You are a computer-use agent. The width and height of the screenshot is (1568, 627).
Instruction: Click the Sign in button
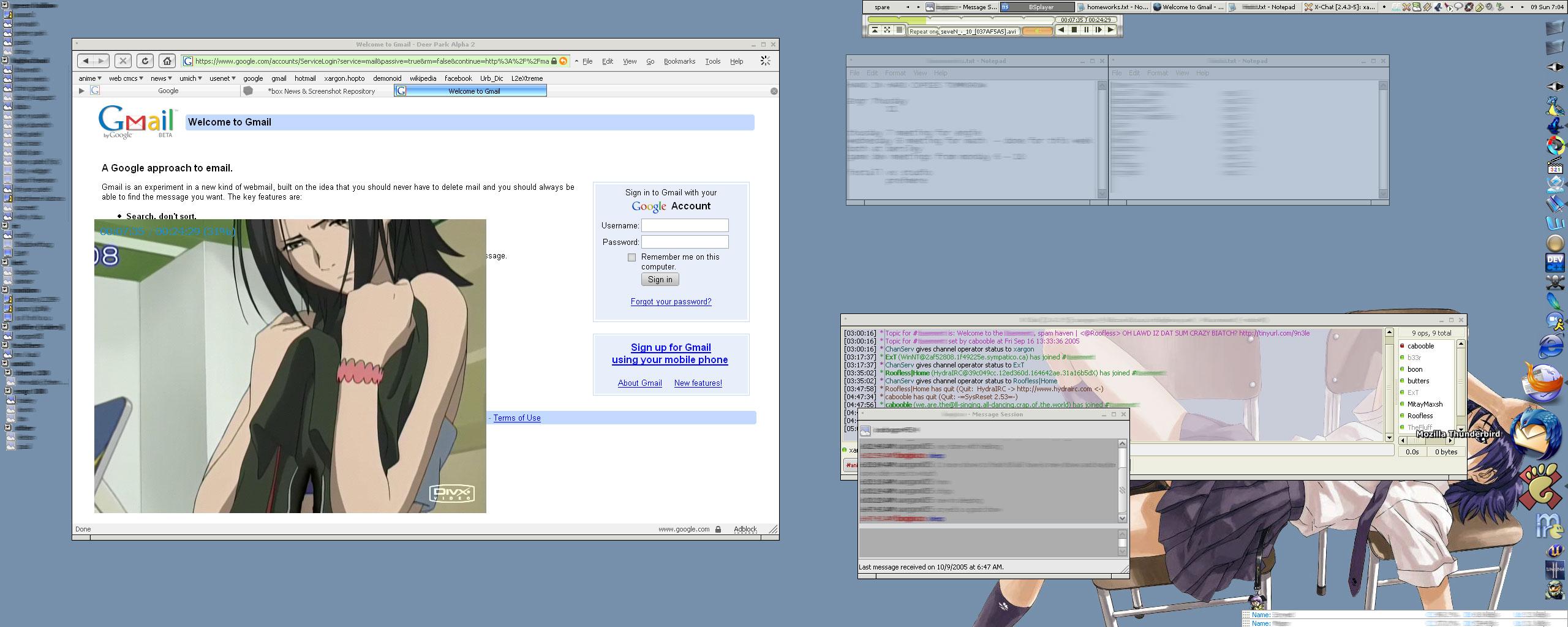pos(660,279)
